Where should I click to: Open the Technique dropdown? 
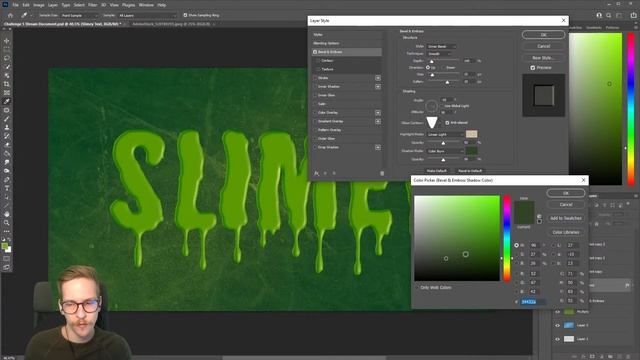click(439, 54)
